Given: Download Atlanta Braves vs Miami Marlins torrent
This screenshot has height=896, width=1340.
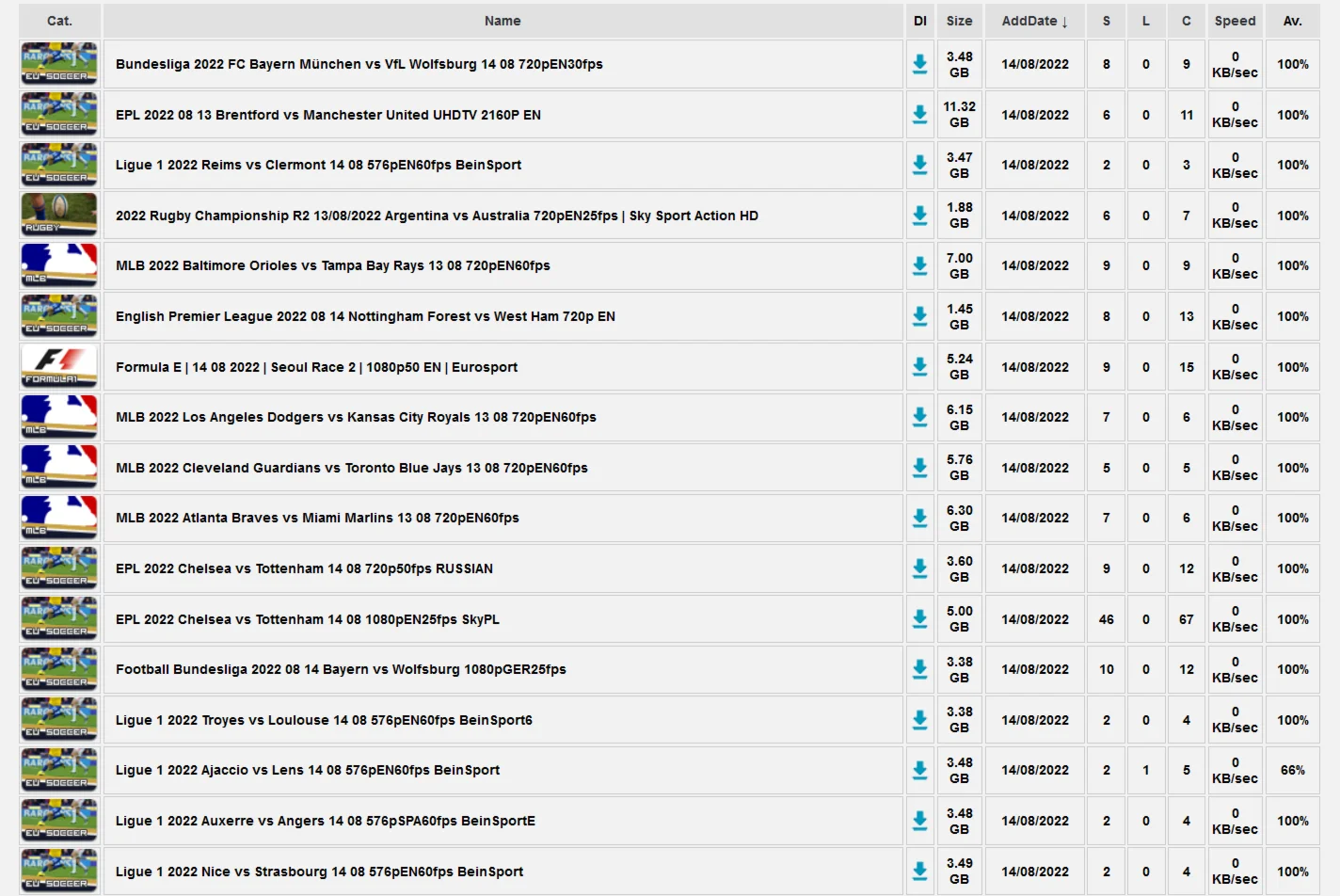Looking at the screenshot, I should [919, 518].
